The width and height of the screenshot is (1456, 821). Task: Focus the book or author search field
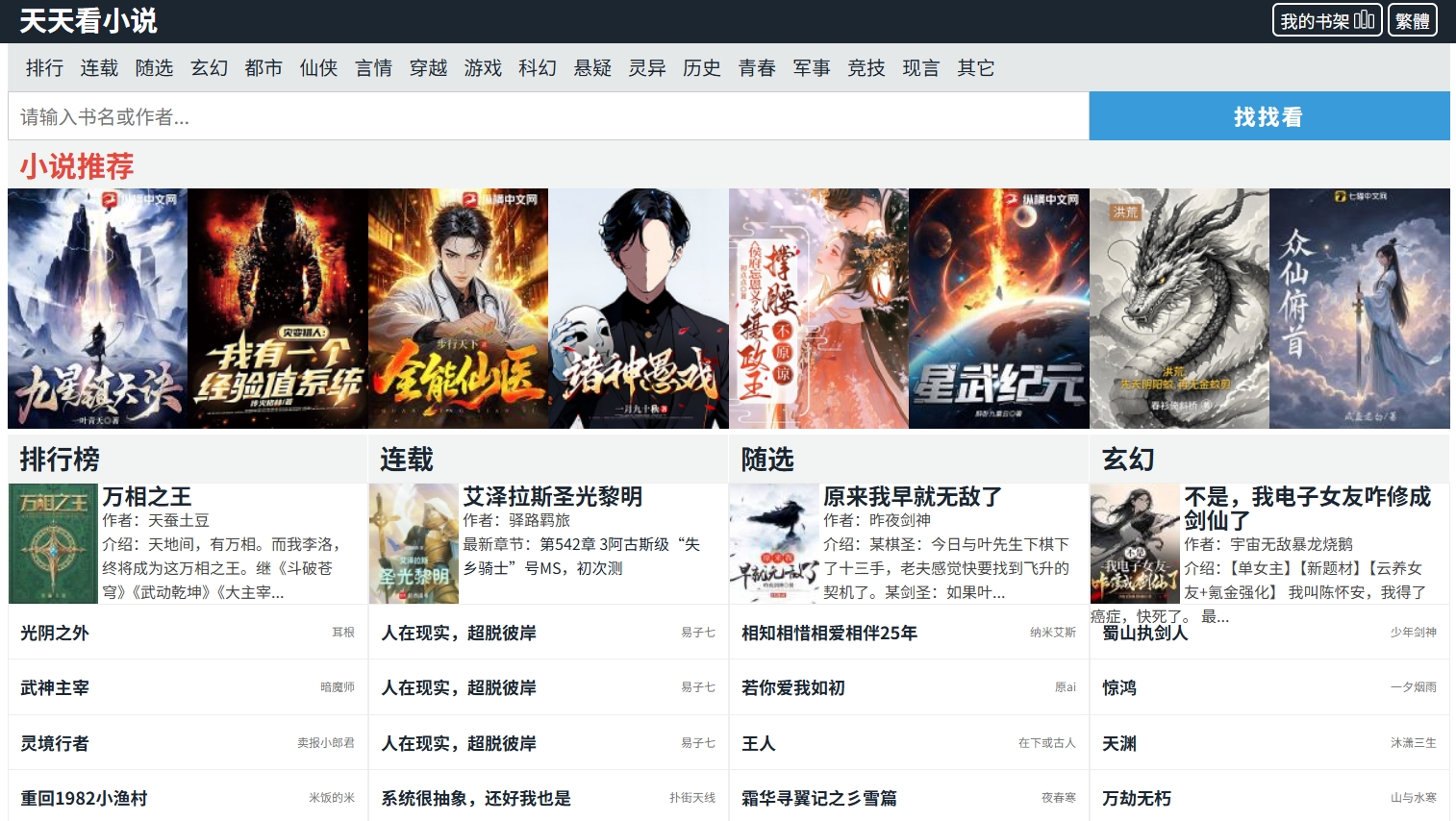[548, 116]
